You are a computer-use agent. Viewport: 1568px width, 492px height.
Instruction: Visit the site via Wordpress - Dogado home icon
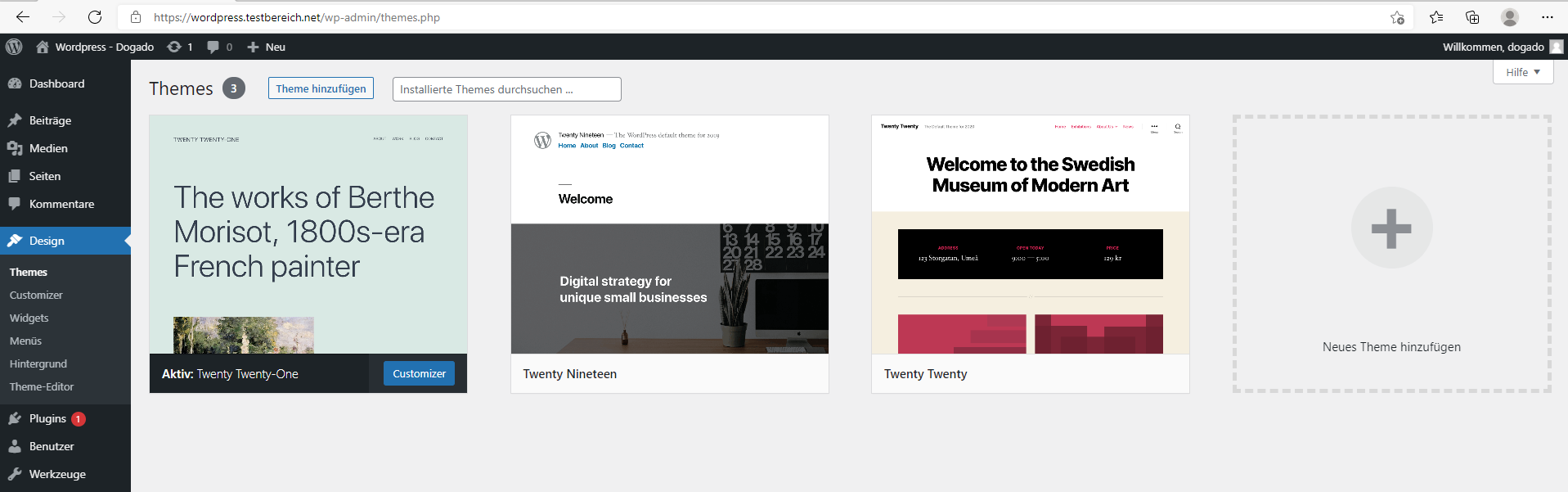tap(95, 47)
